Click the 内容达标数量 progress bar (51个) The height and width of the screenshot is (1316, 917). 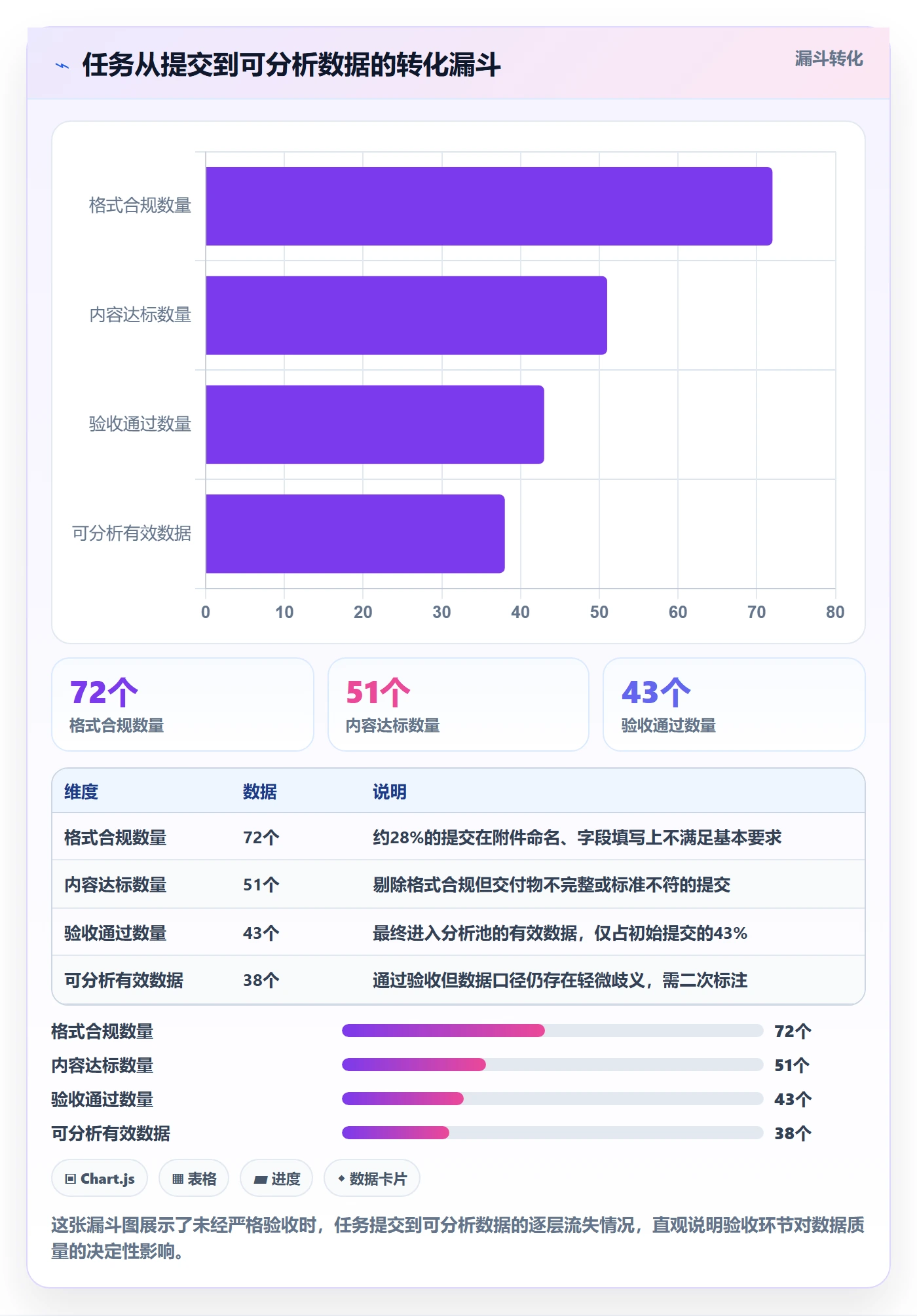pyautogui.click(x=552, y=1065)
